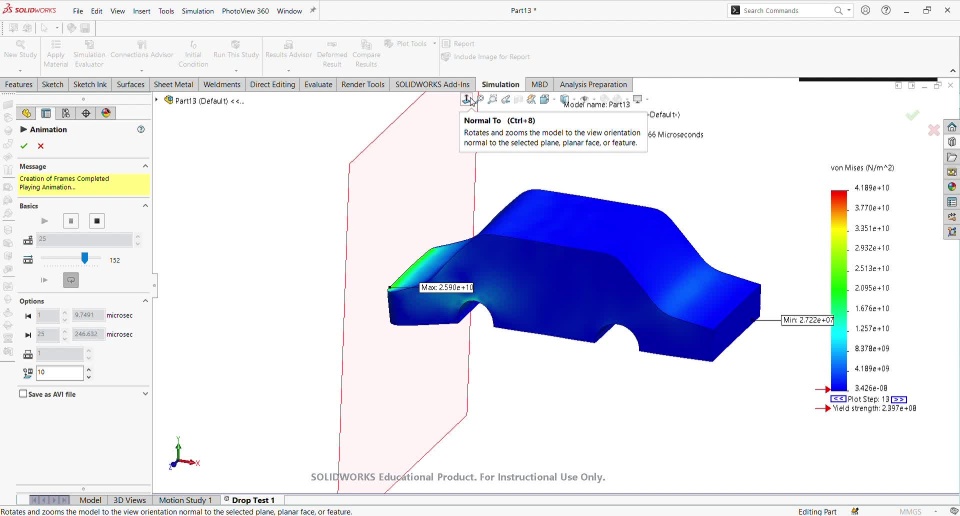
Task: Click in the Search Commands box
Action: click(785, 10)
